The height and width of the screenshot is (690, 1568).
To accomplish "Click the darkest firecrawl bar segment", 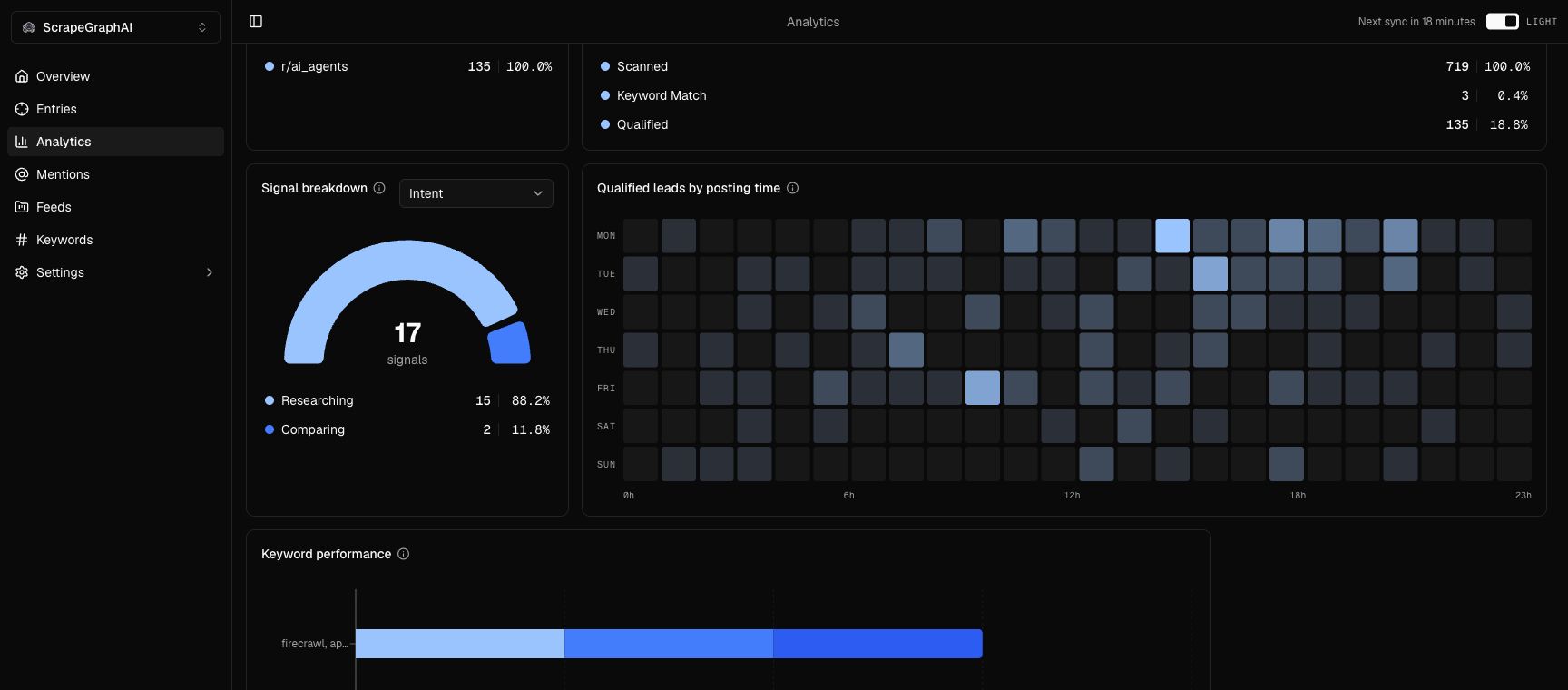I will click(877, 644).
